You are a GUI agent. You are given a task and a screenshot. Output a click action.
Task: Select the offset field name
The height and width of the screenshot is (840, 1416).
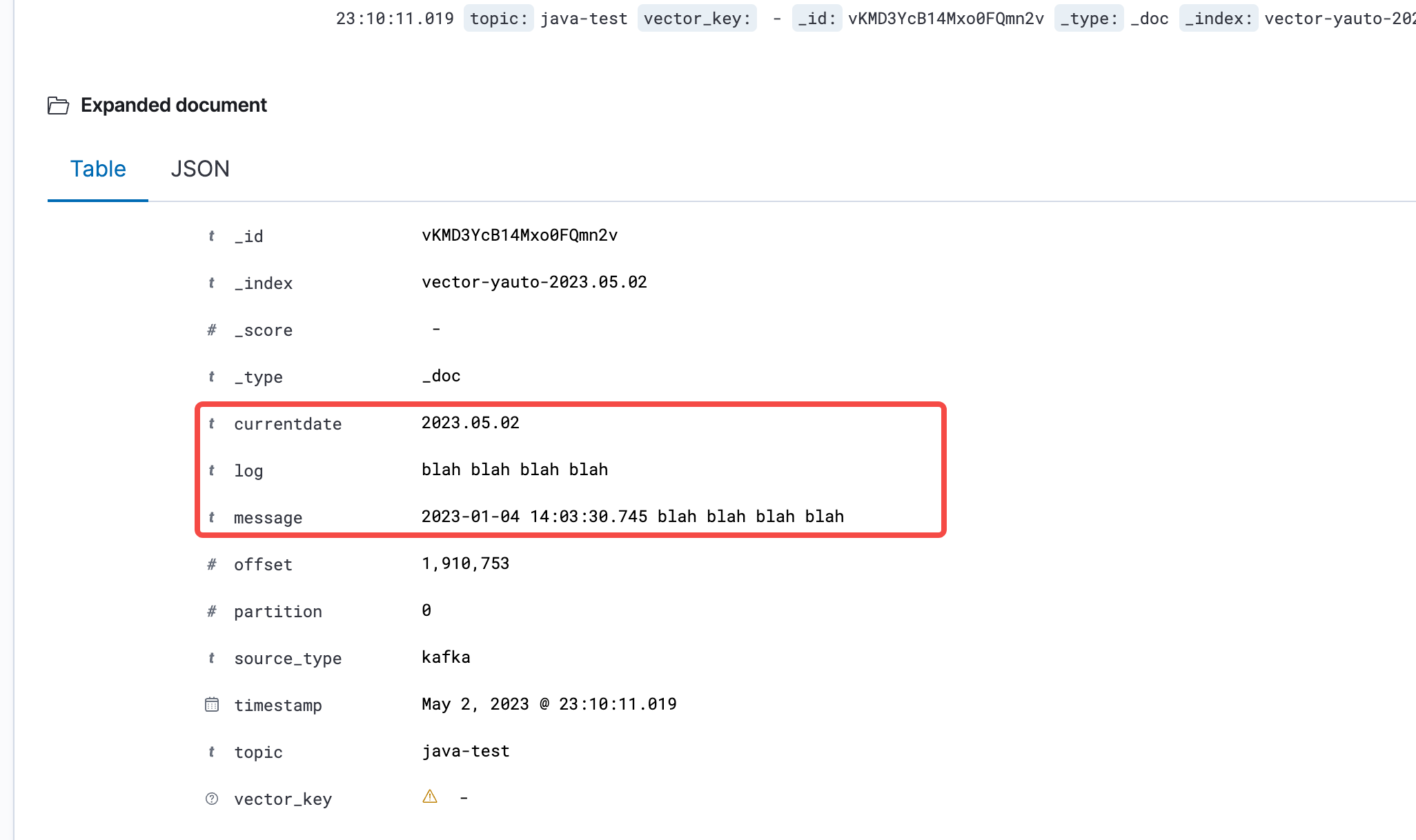coord(263,565)
